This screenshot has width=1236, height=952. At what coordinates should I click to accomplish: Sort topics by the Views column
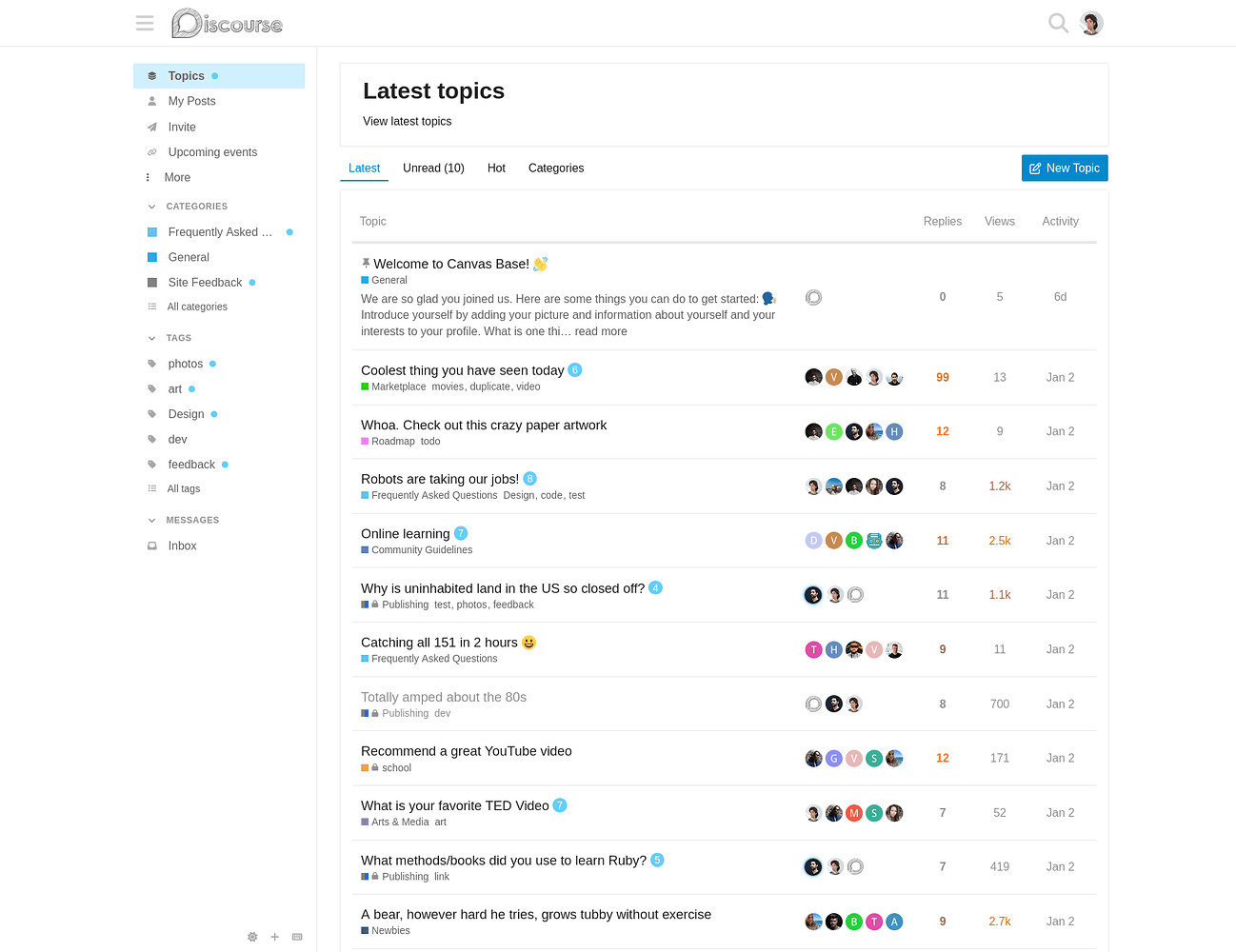[x=999, y=221]
